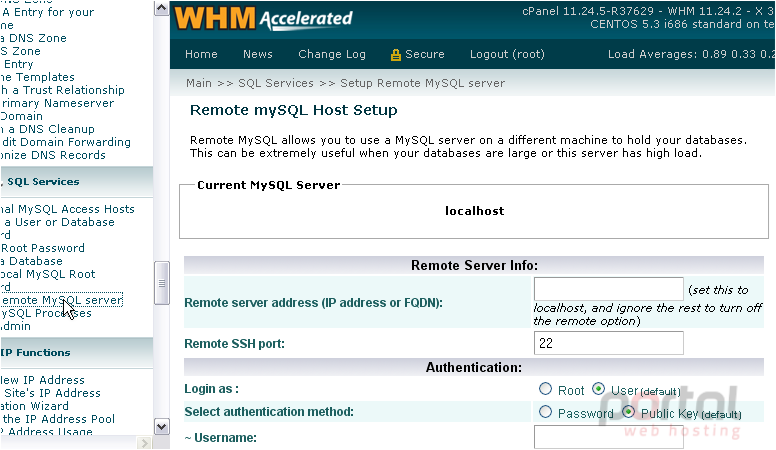Click the IP Functions section header
Screen dimensions: 776x450
click(x=76, y=353)
